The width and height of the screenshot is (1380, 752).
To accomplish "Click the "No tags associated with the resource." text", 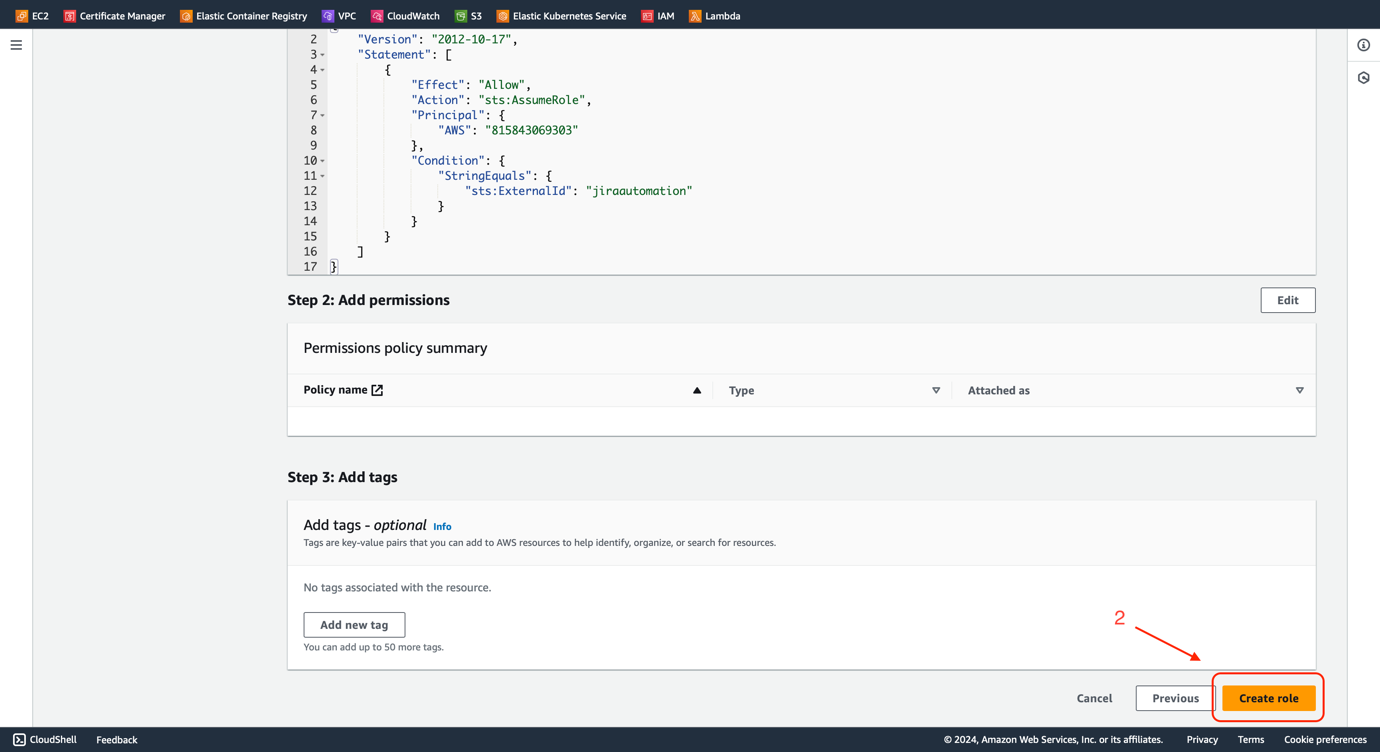I will [397, 588].
